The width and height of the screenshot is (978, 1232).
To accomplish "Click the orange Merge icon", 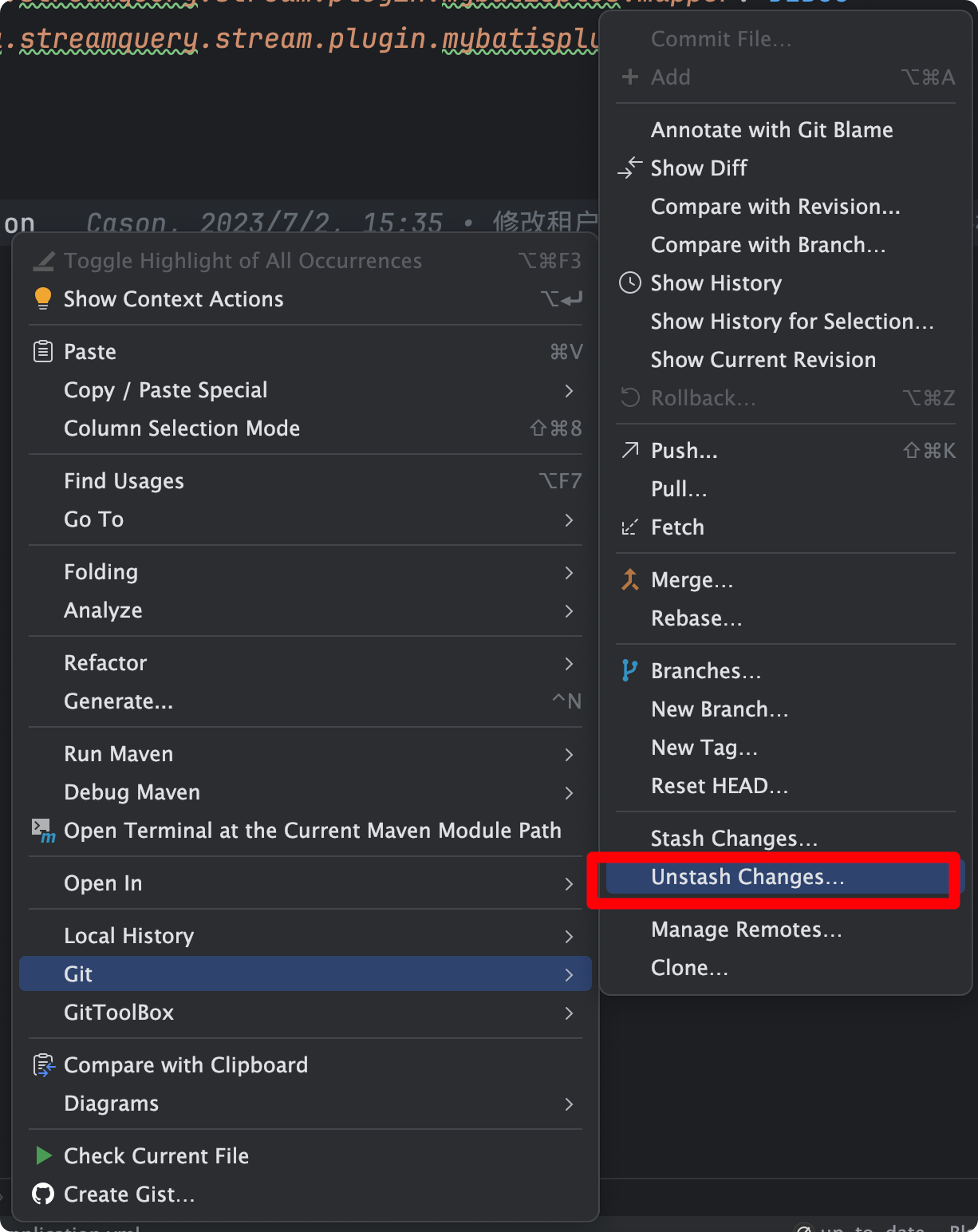I will coord(630,580).
